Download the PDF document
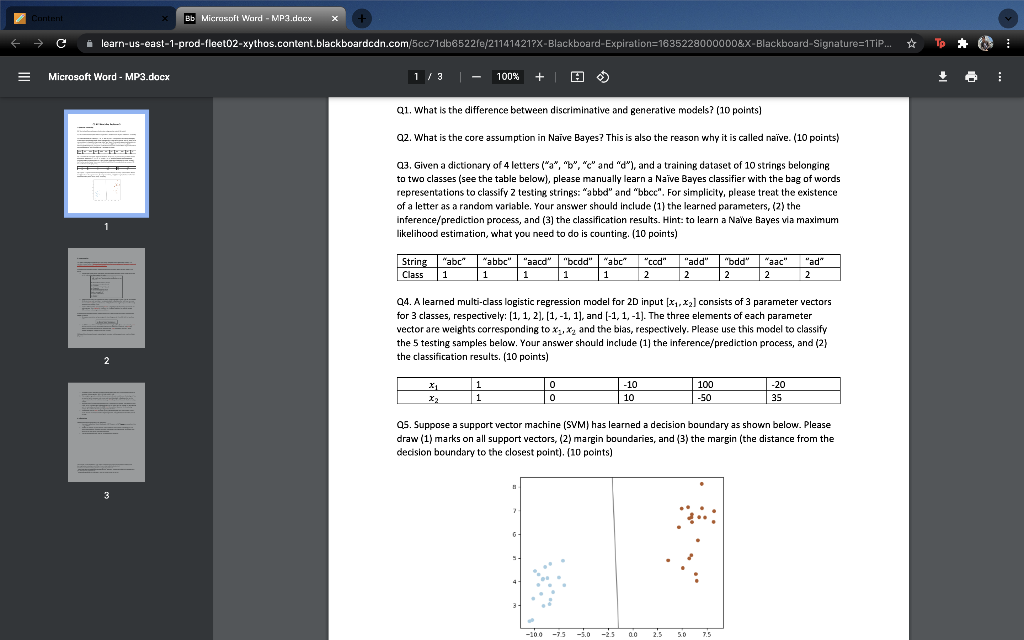The height and width of the screenshot is (640, 1024). tap(941, 76)
